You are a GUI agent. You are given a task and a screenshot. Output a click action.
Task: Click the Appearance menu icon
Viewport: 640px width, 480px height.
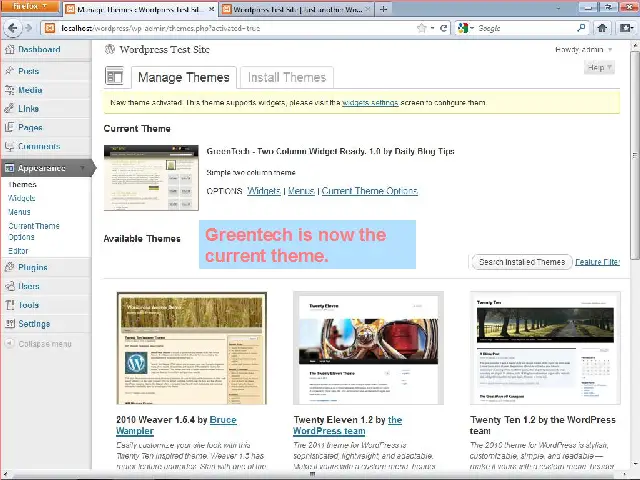pyautogui.click(x=10, y=168)
